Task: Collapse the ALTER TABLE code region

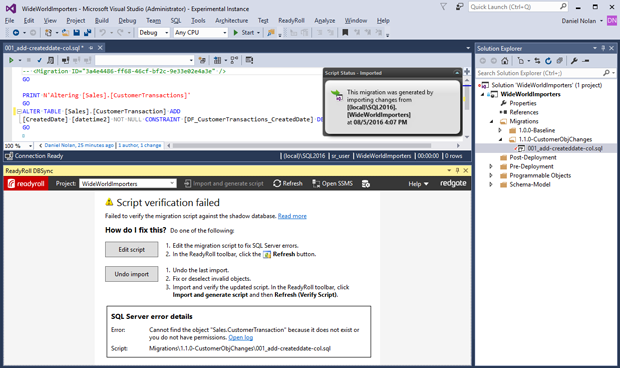Action: (19, 111)
